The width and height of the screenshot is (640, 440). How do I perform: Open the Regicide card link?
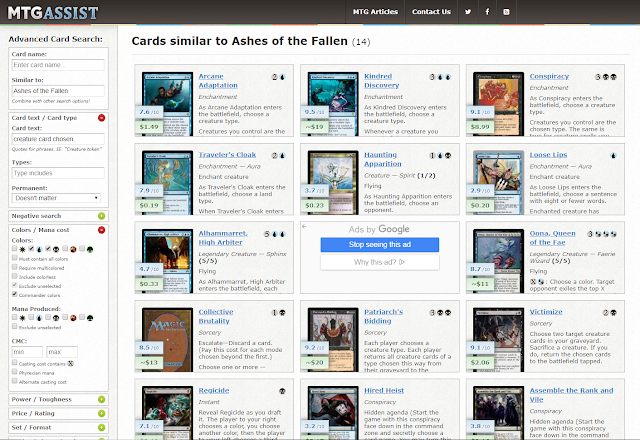pyautogui.click(x=214, y=391)
